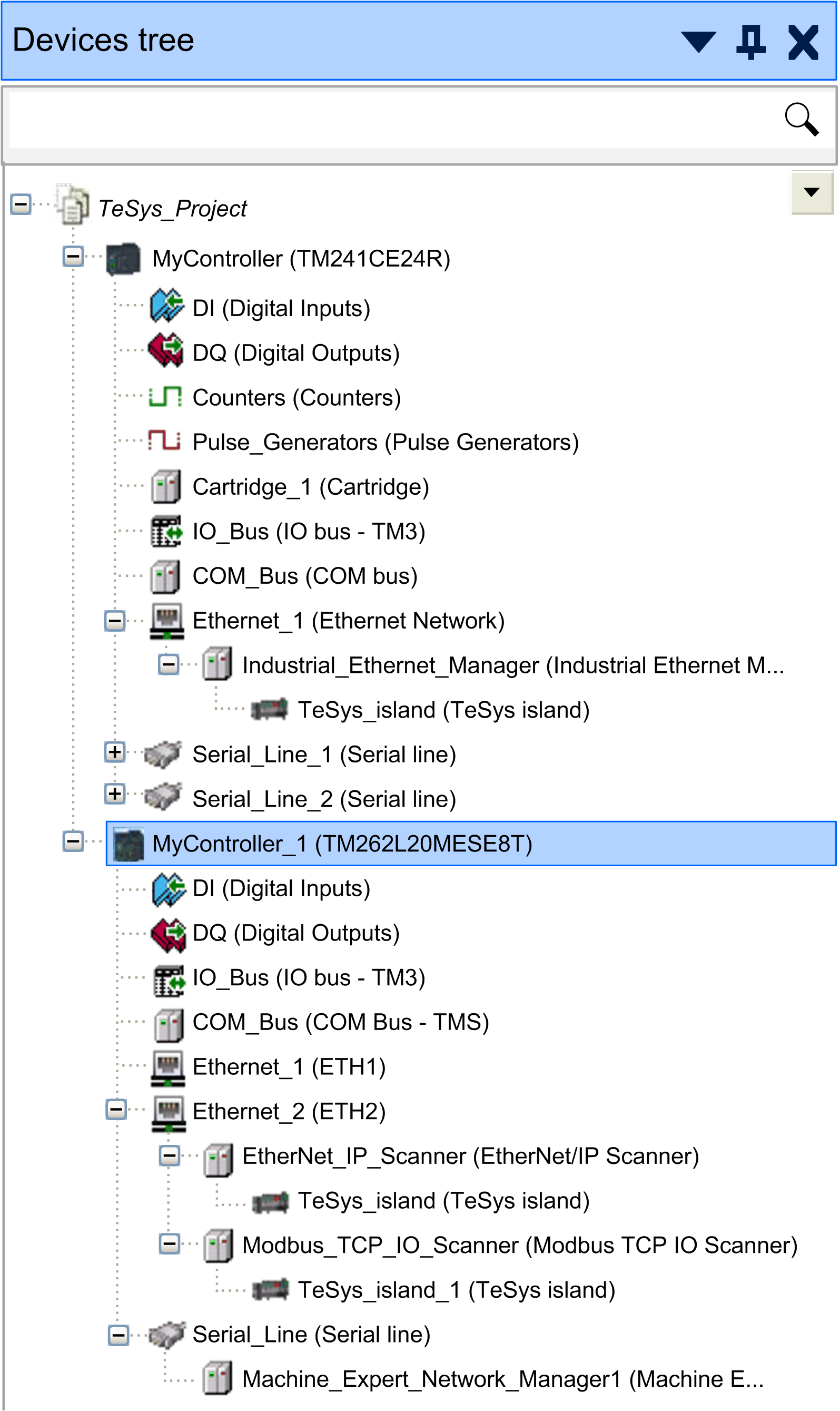Click the Ethernet_2 (ETH2) port icon
Screen dimensions: 840x1411
169,1114
